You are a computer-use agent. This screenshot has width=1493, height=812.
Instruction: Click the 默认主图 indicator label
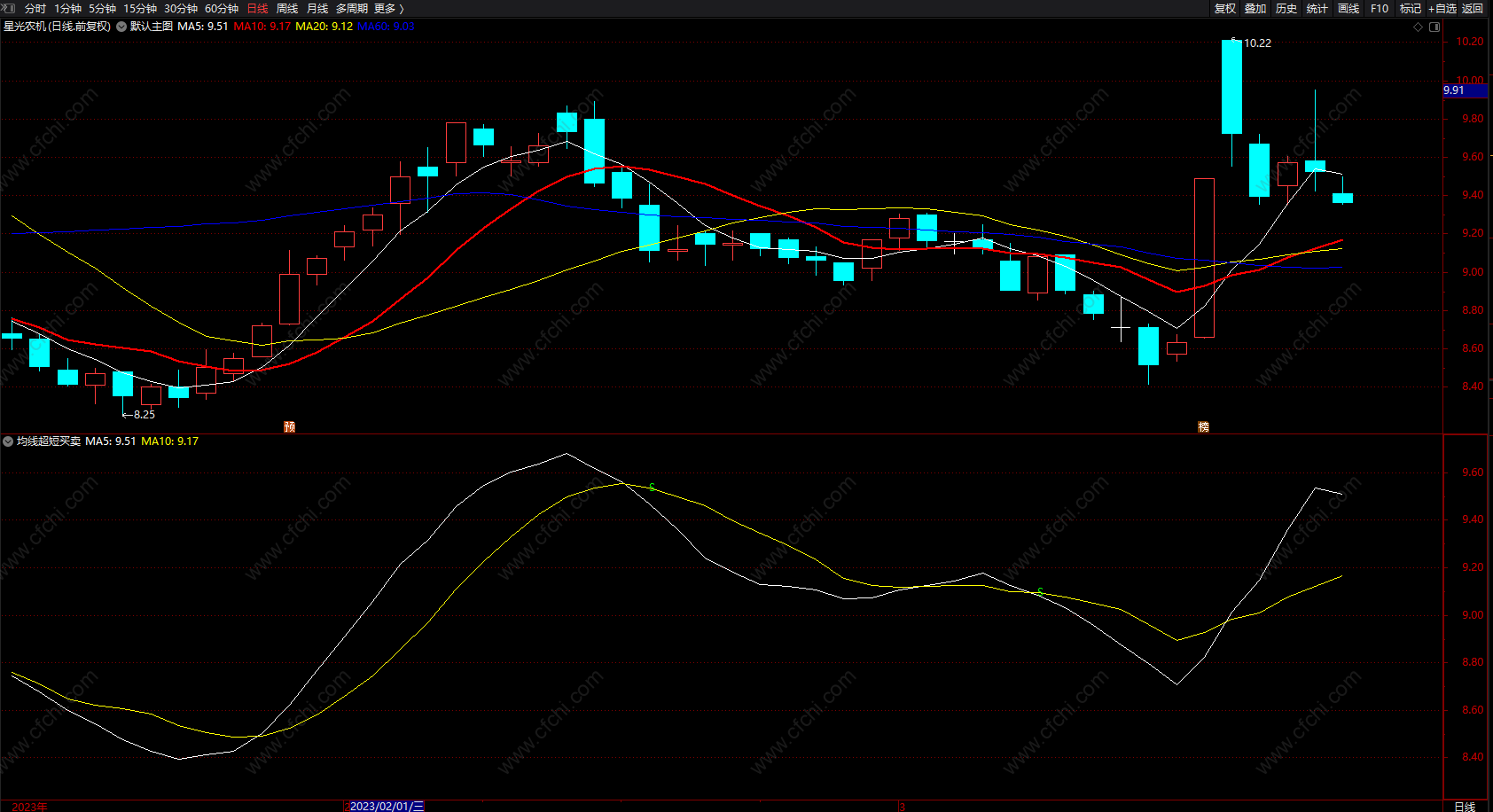click(x=152, y=27)
